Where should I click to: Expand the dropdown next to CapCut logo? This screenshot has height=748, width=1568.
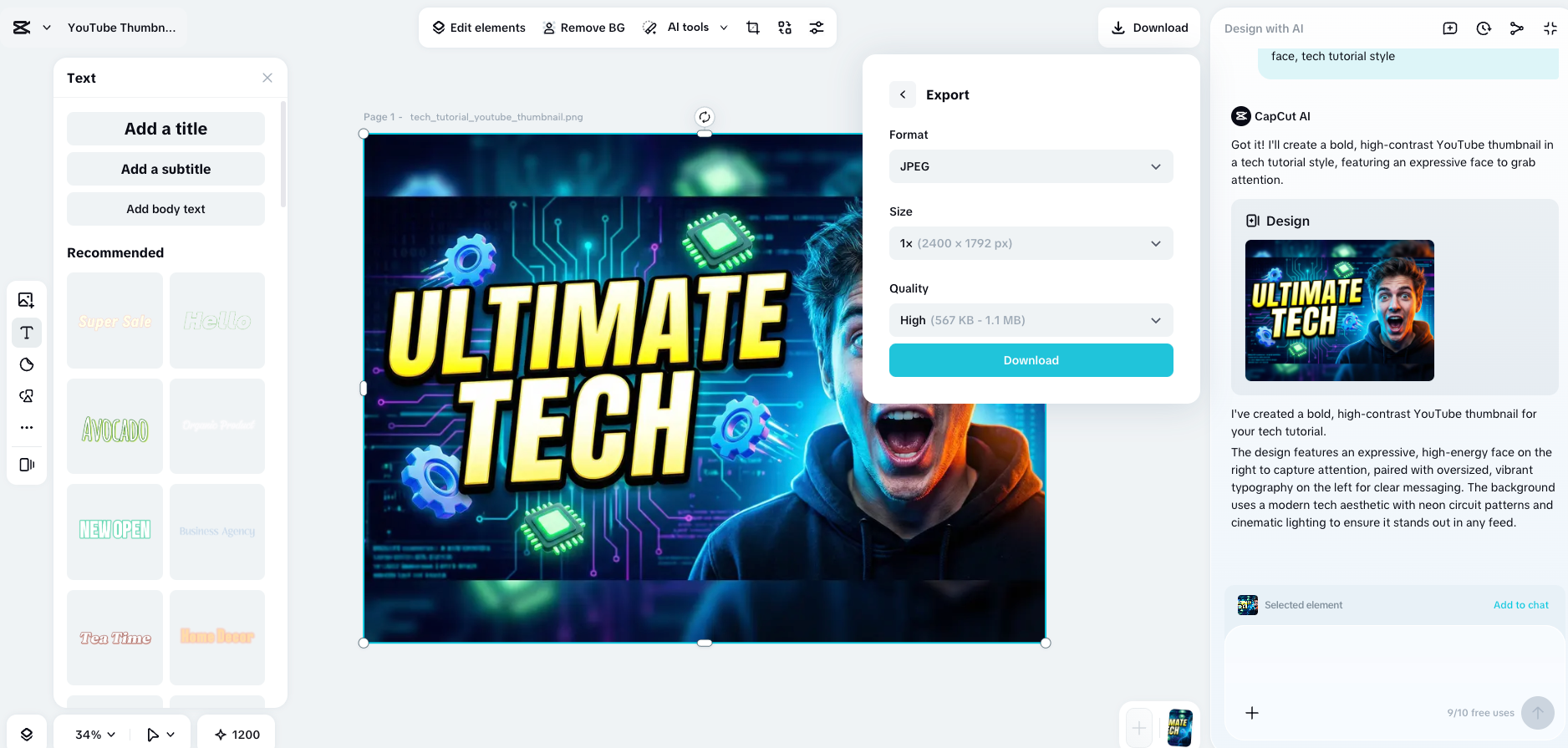pos(47,28)
